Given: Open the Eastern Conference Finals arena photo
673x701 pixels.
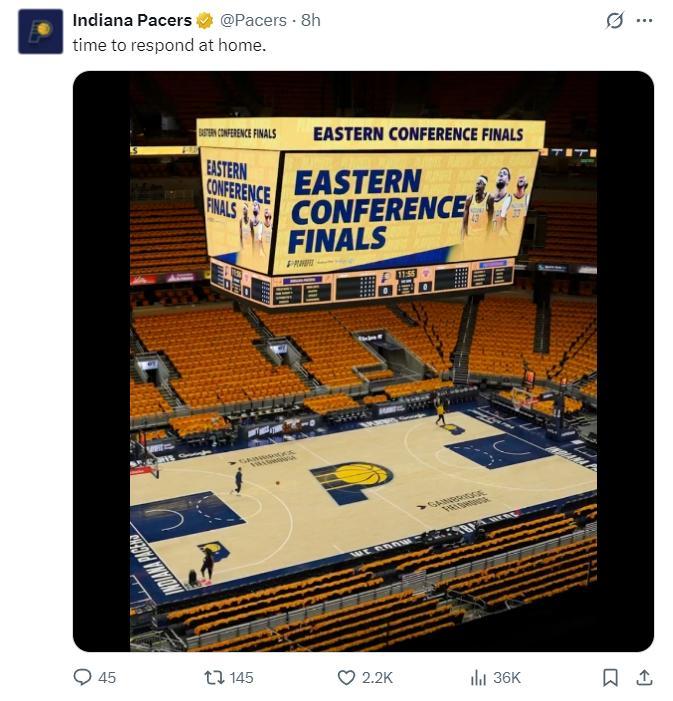Looking at the screenshot, I should click(363, 360).
